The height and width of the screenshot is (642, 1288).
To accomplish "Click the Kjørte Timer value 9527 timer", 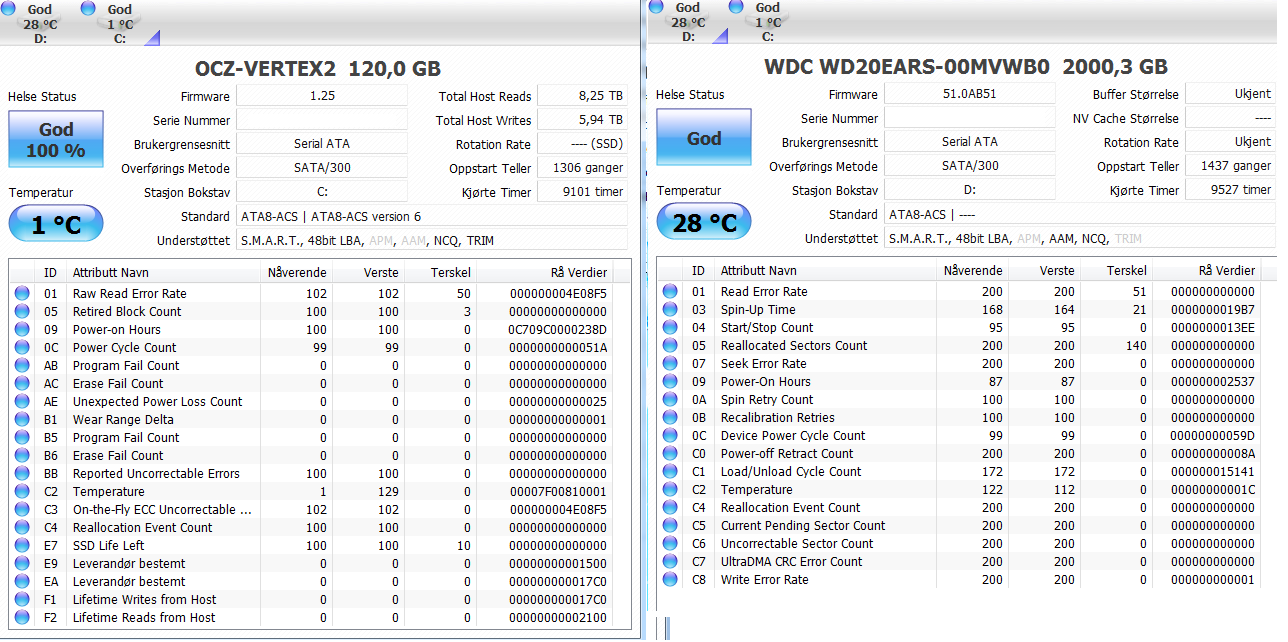I will coord(1230,190).
